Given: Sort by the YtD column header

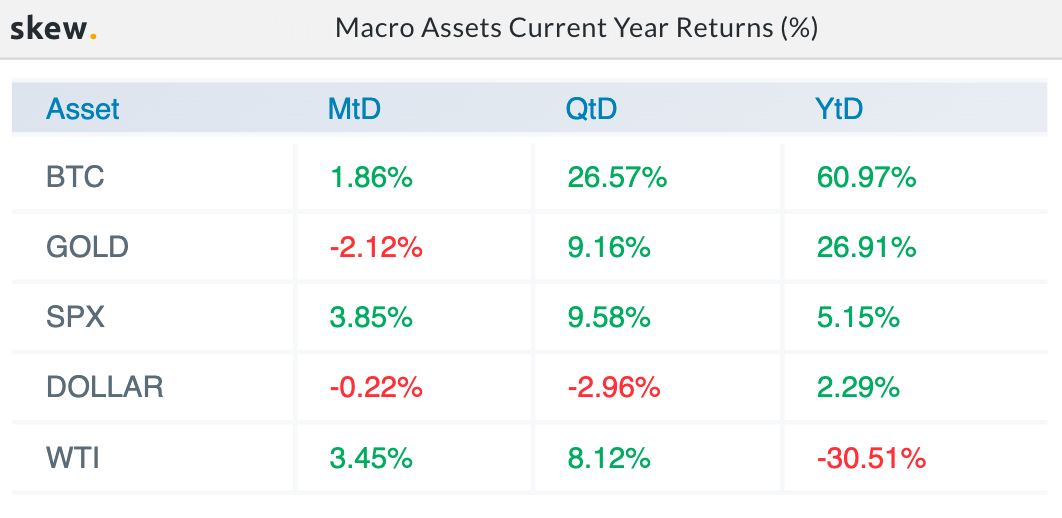Looking at the screenshot, I should (838, 109).
